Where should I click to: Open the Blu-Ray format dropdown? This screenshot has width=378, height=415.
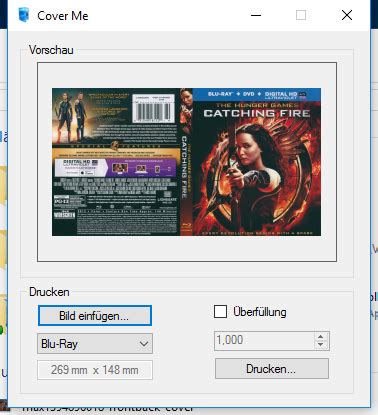click(x=95, y=343)
